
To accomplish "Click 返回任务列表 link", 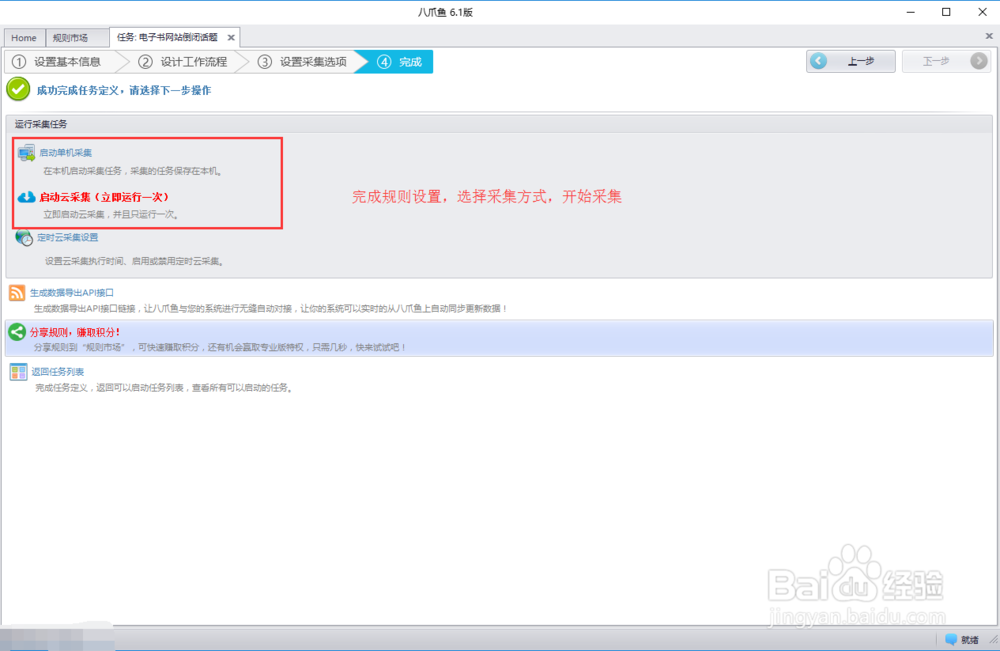I will tap(57, 372).
